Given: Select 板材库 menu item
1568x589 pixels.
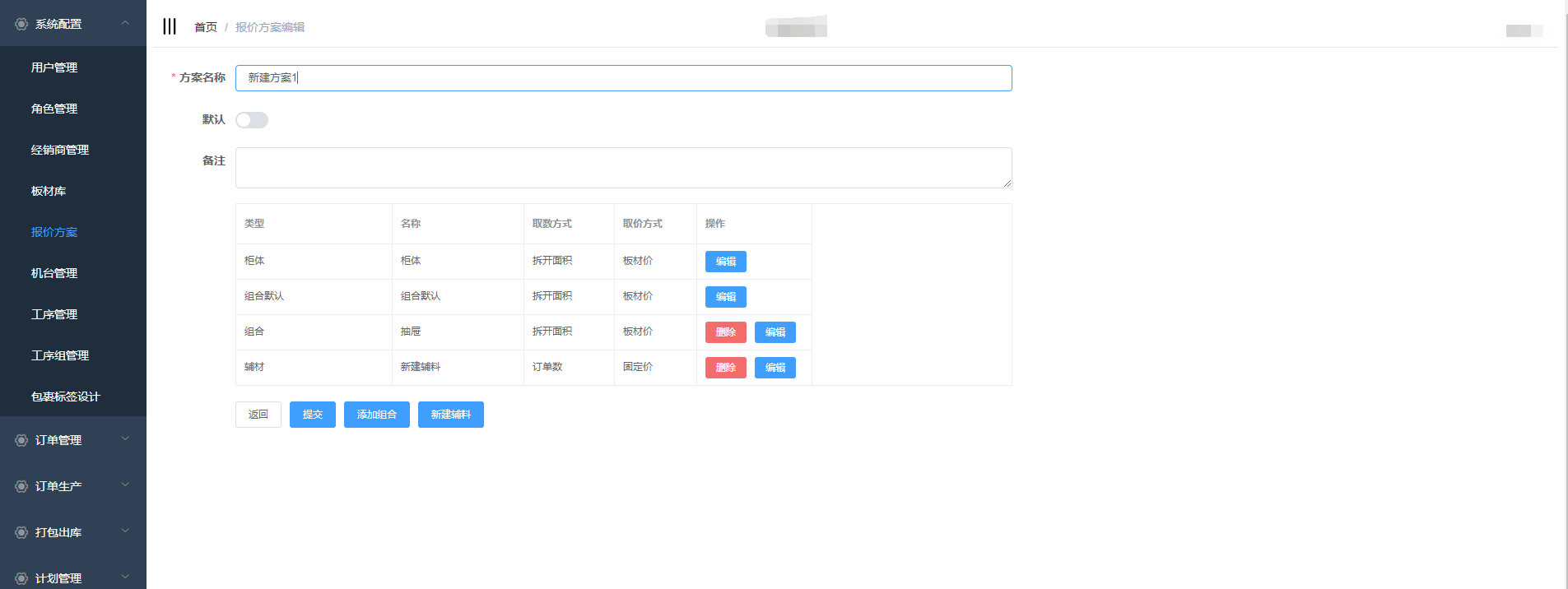Looking at the screenshot, I should [x=49, y=191].
